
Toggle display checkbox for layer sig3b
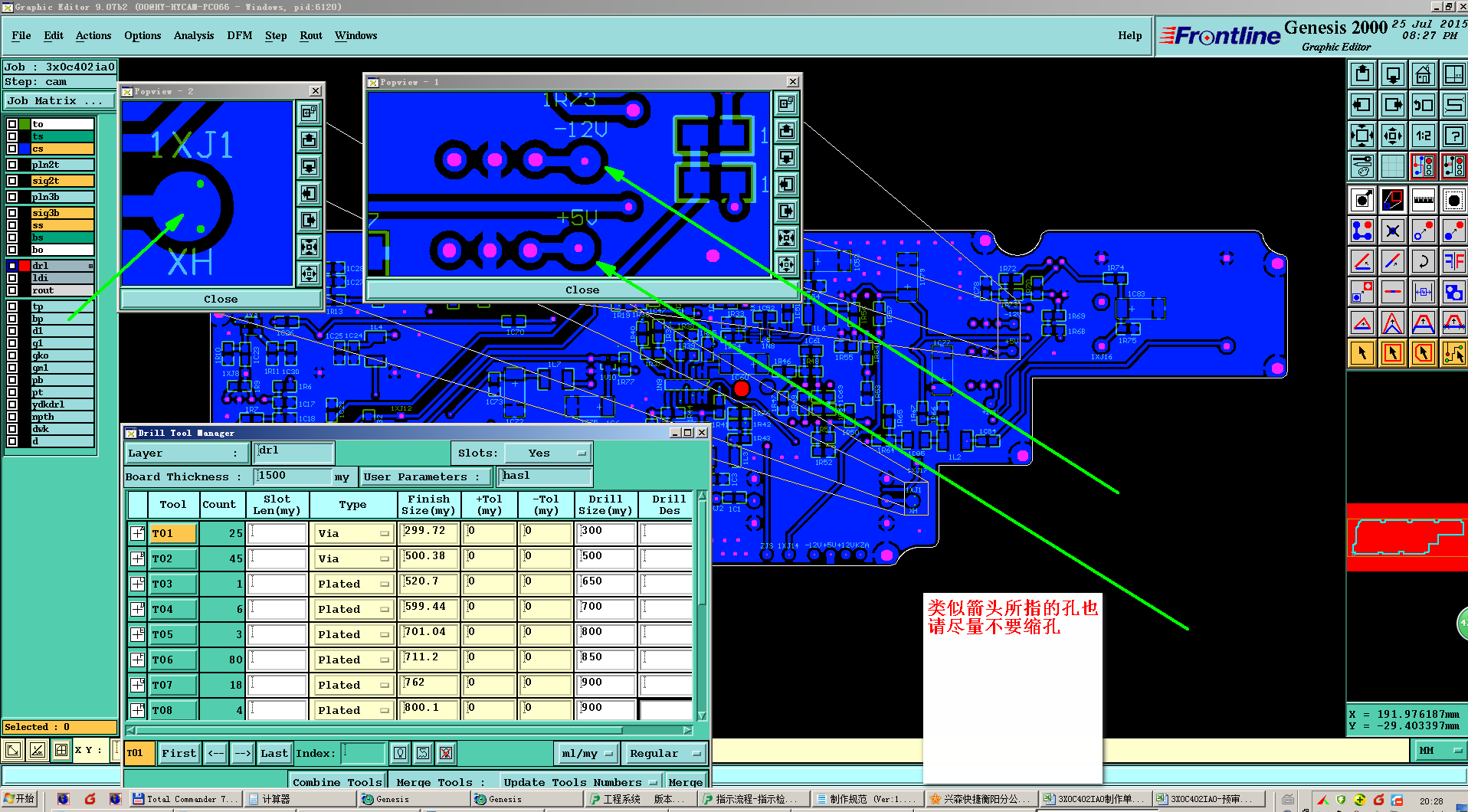click(x=12, y=213)
